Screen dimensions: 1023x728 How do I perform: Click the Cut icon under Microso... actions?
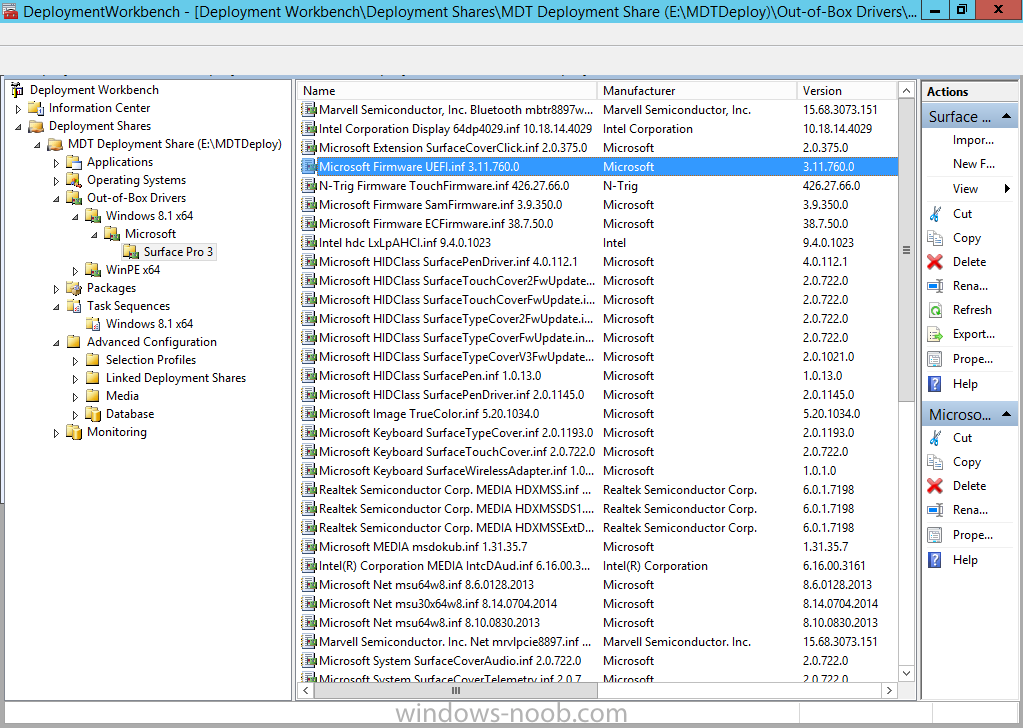[935, 438]
